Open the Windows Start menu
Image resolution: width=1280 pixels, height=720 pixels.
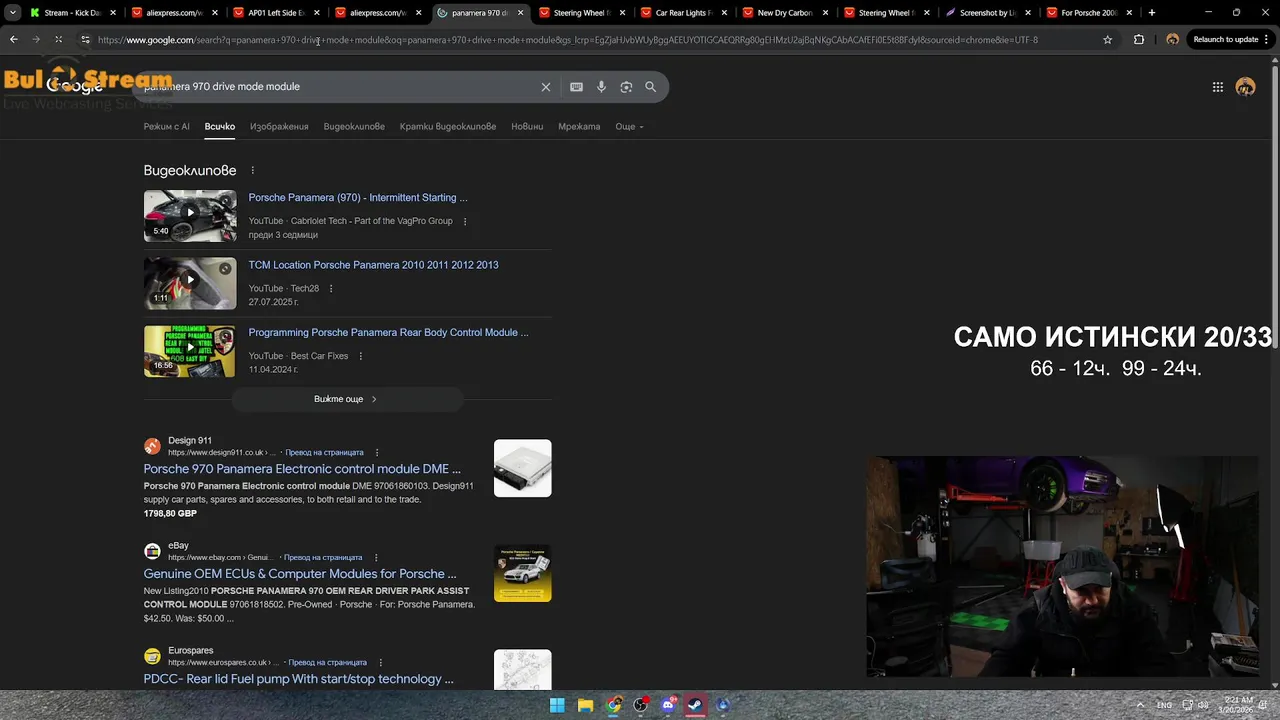557,705
